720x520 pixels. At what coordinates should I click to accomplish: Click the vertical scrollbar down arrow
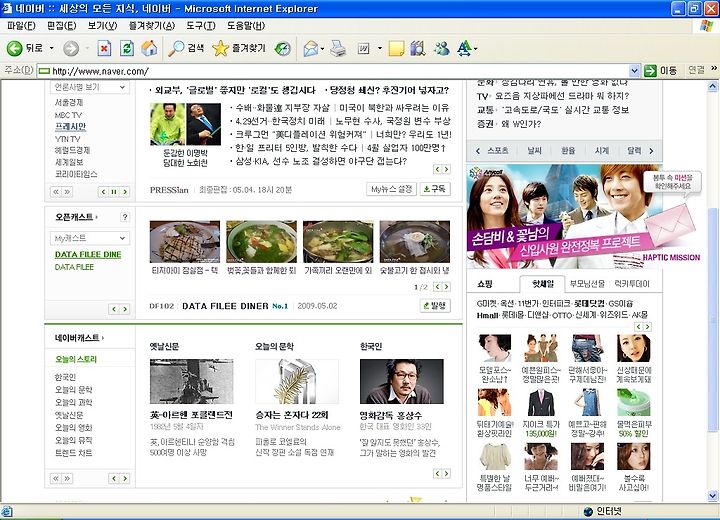tap(712, 496)
